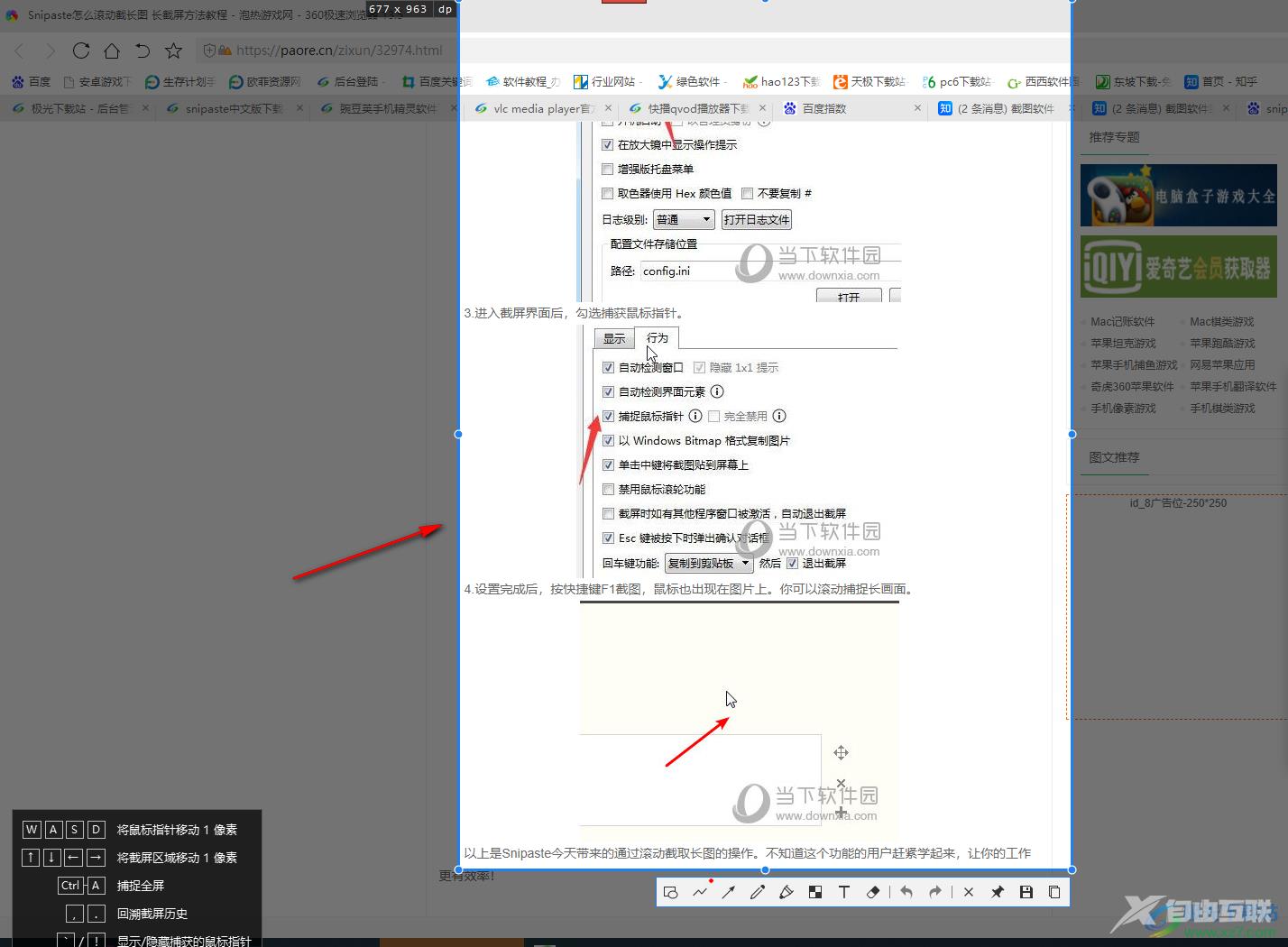Click the site security shield icon
Screen dimensions: 1288x947
[x=209, y=51]
